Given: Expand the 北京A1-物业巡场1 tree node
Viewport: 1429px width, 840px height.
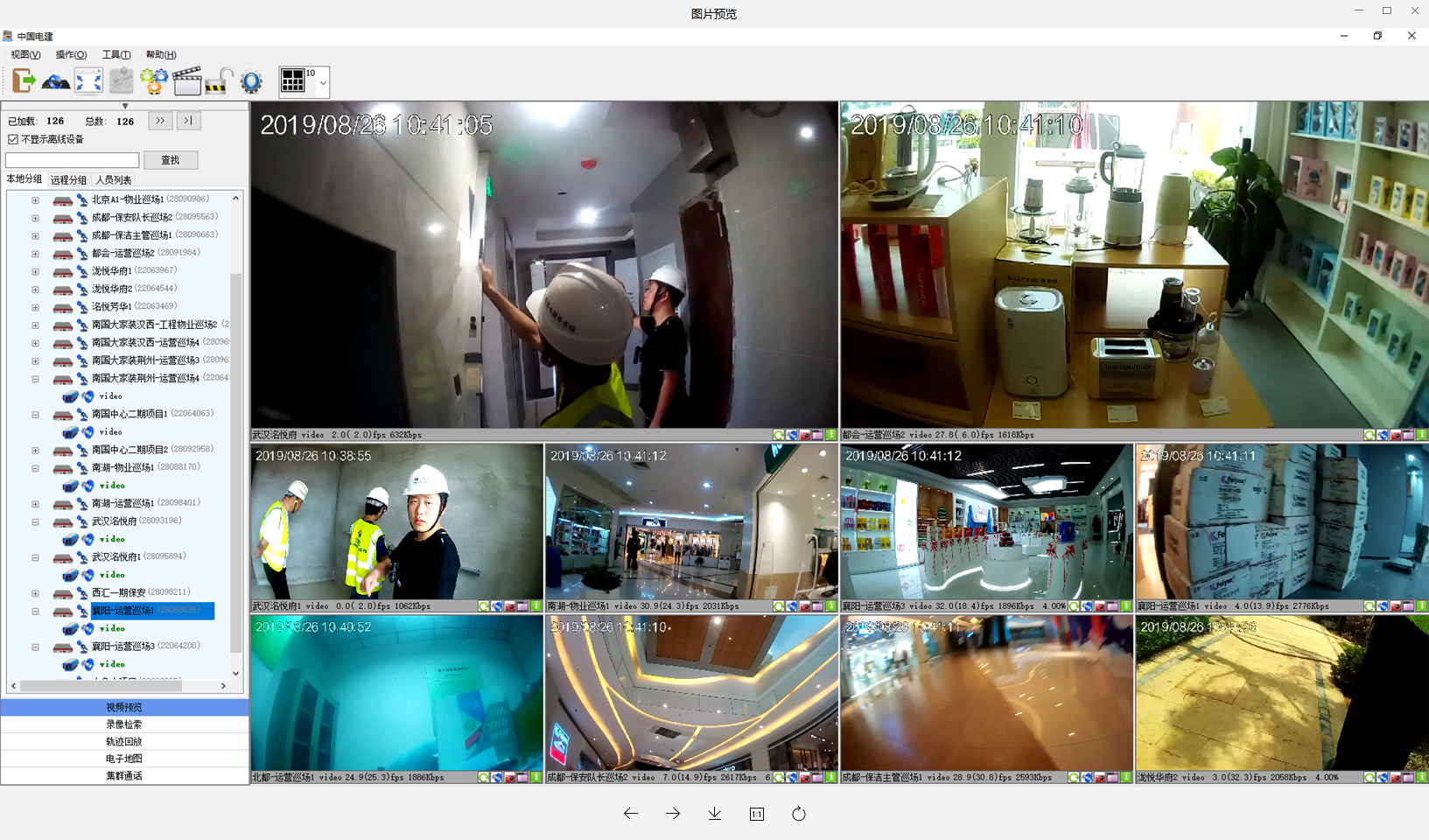Looking at the screenshot, I should pos(36,199).
